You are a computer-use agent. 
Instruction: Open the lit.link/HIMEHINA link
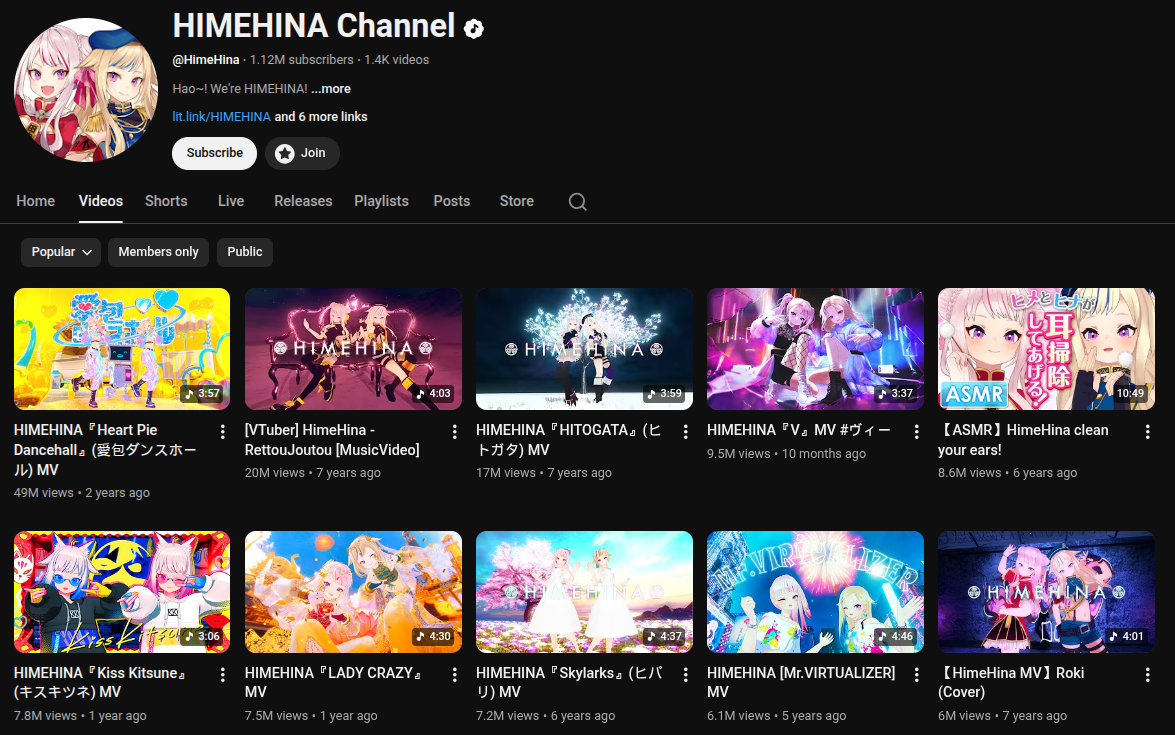(x=222, y=117)
